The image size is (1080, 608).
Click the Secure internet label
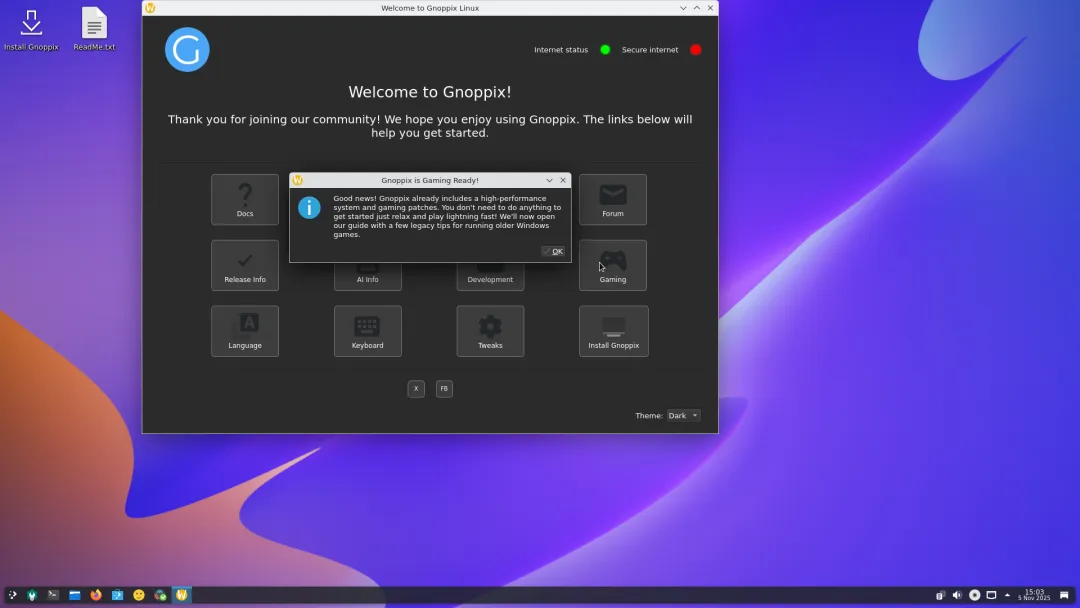point(650,50)
